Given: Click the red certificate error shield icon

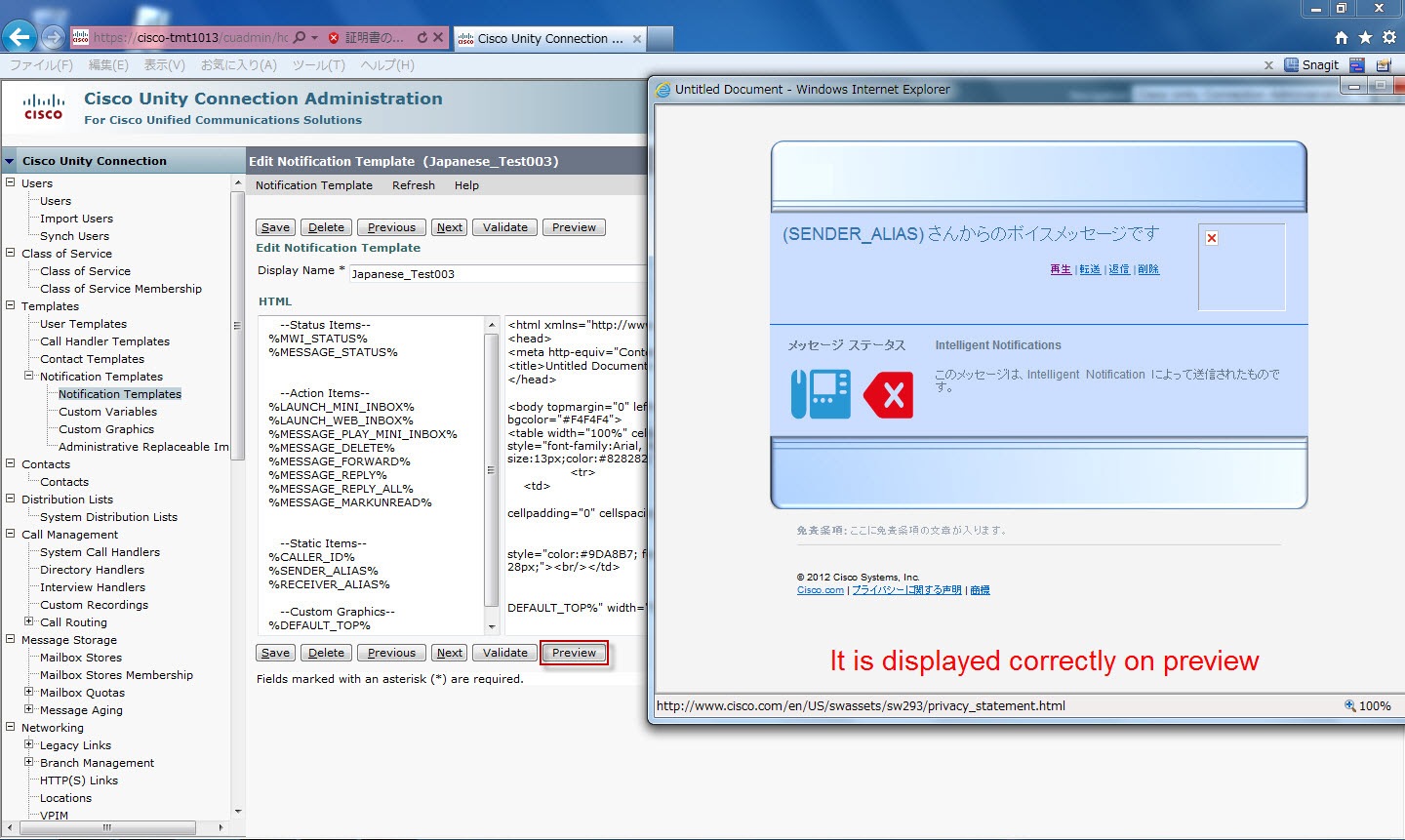Looking at the screenshot, I should point(334,38).
